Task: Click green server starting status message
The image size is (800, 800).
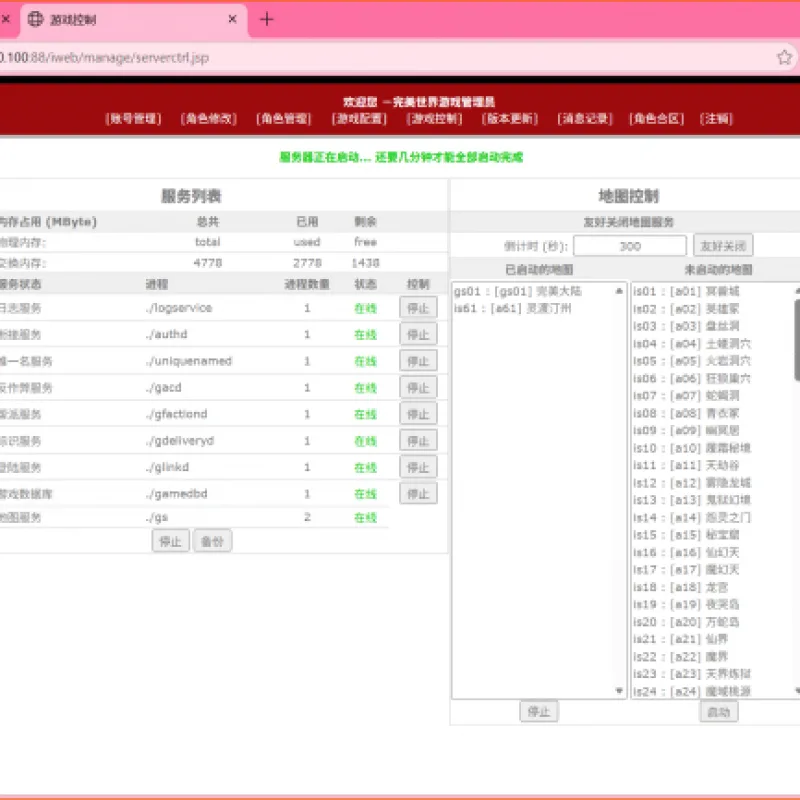Action: tap(401, 157)
